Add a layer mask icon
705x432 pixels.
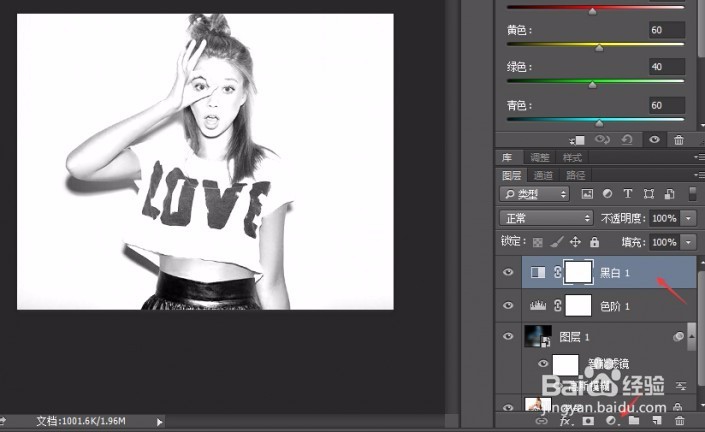click(588, 421)
